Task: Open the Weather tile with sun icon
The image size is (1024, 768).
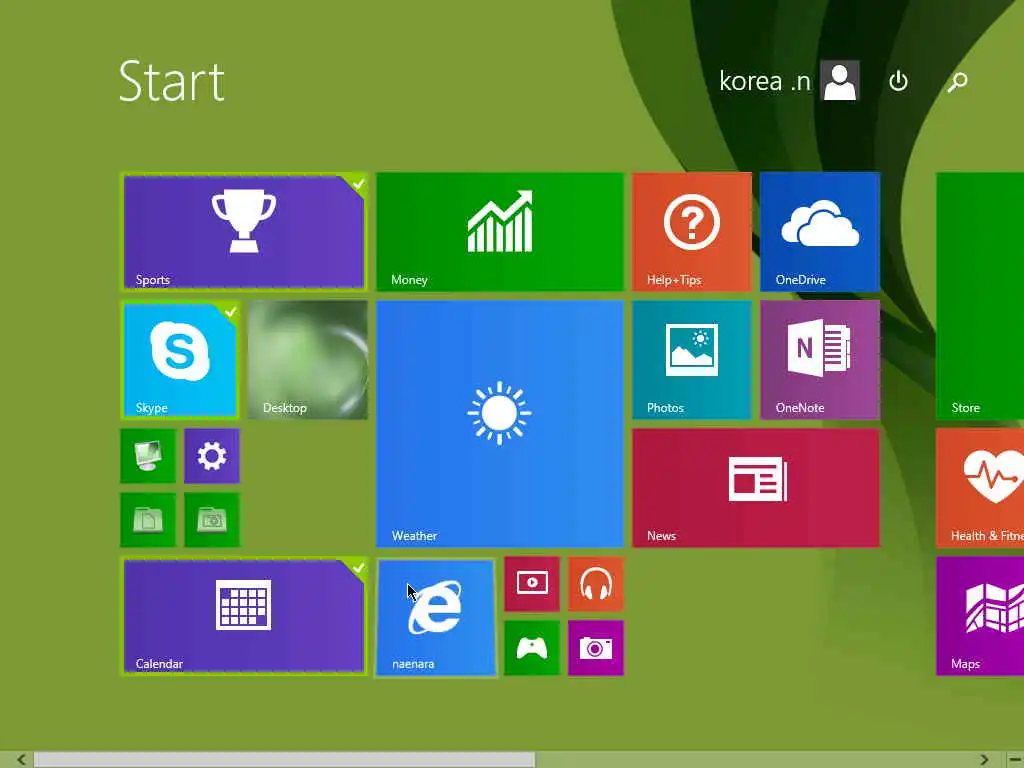Action: pos(500,423)
